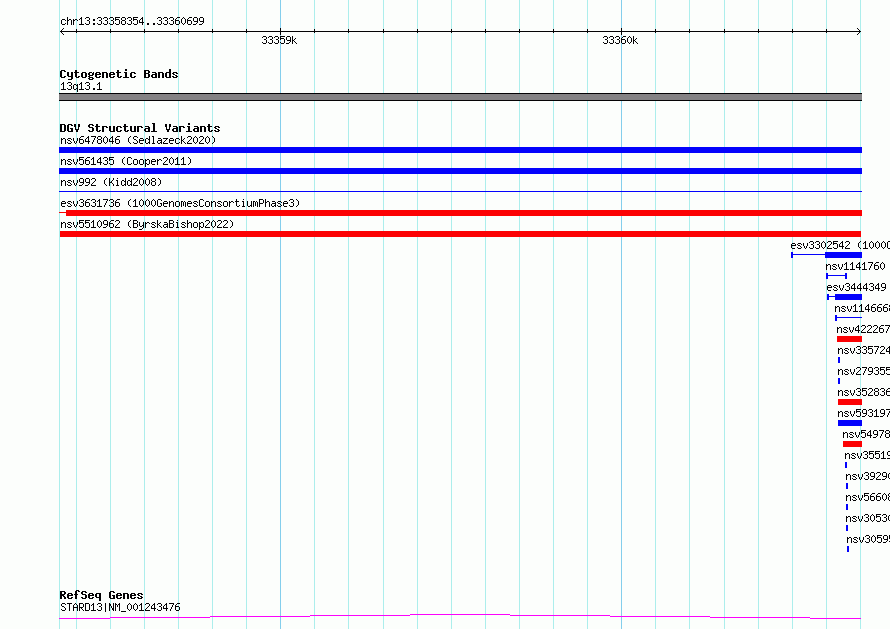Click the nsv35519 variant label
Viewport: 890px width, 629px height.
pos(867,455)
